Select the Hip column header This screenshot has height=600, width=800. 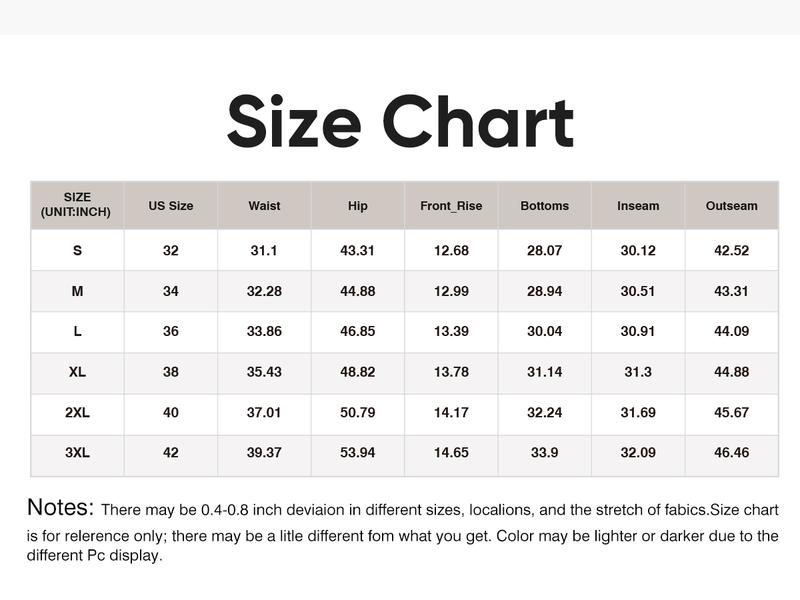click(358, 206)
